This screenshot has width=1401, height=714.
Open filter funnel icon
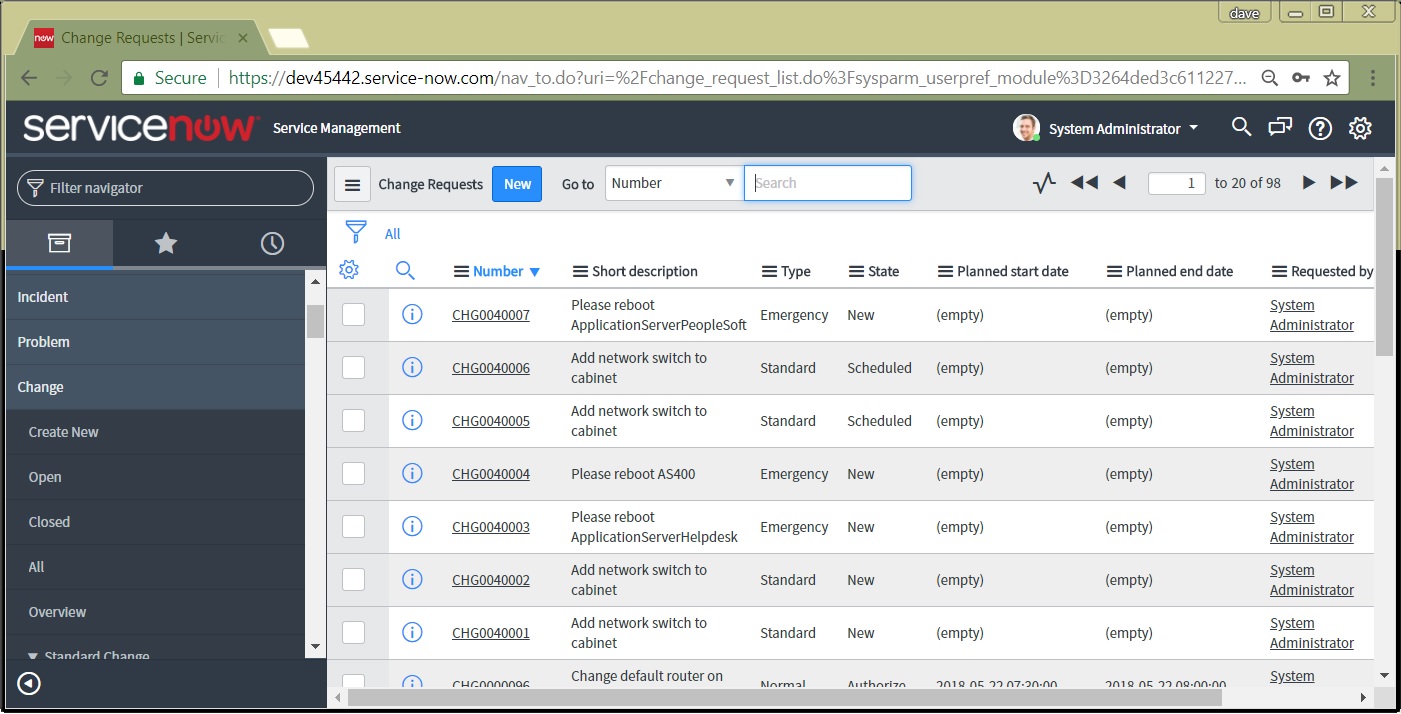[x=355, y=232]
